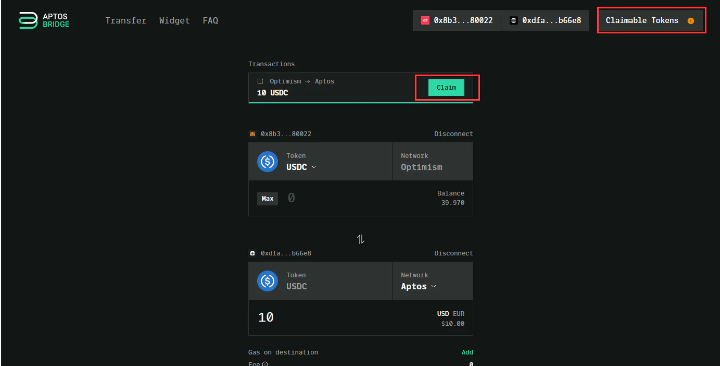Click the USDC coin icon in Aptos destination panel
The width and height of the screenshot is (720, 366).
(x=267, y=281)
